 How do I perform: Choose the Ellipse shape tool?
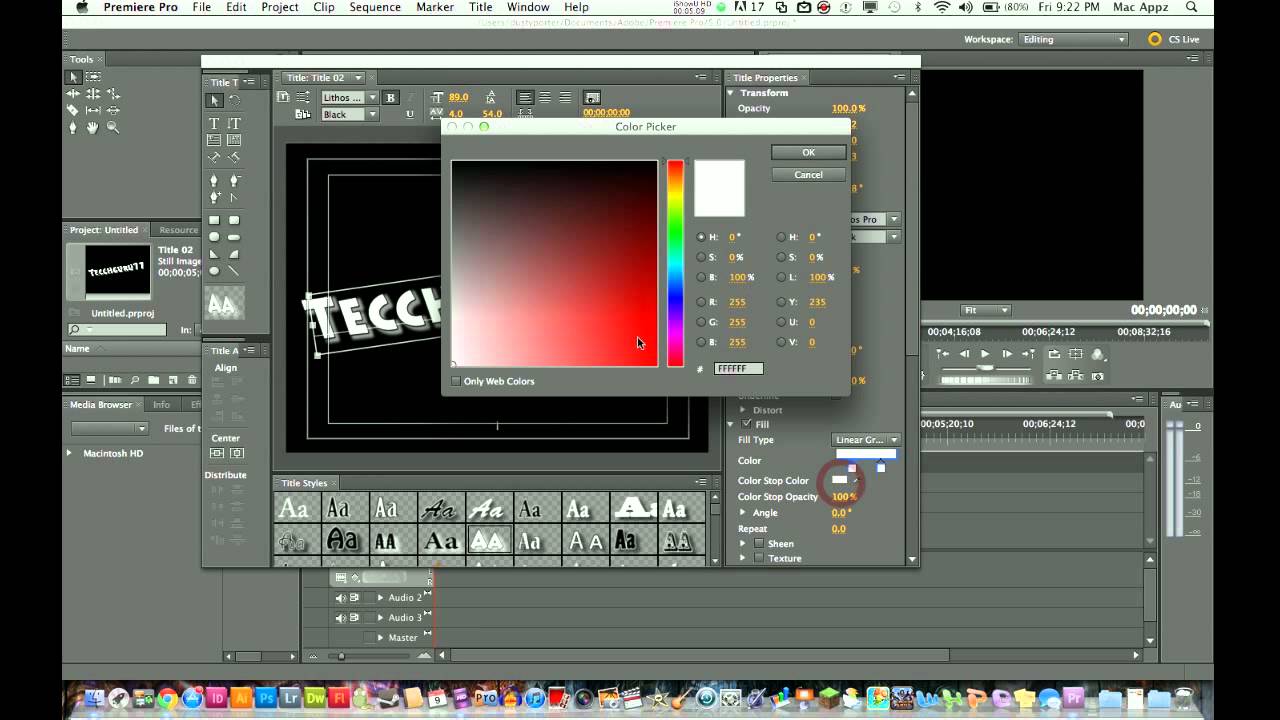pos(214,270)
